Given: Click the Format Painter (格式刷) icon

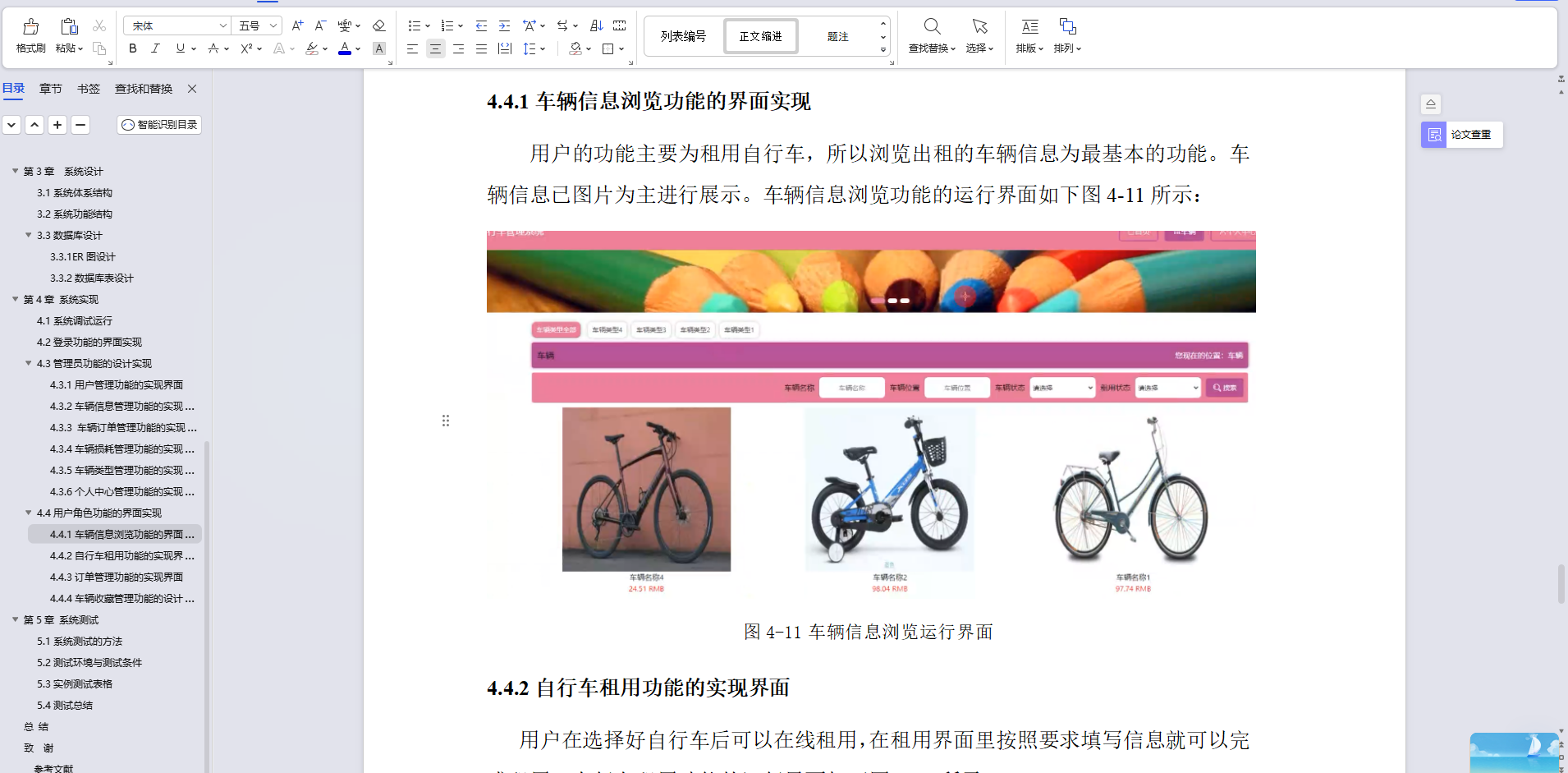Looking at the screenshot, I should (31, 26).
